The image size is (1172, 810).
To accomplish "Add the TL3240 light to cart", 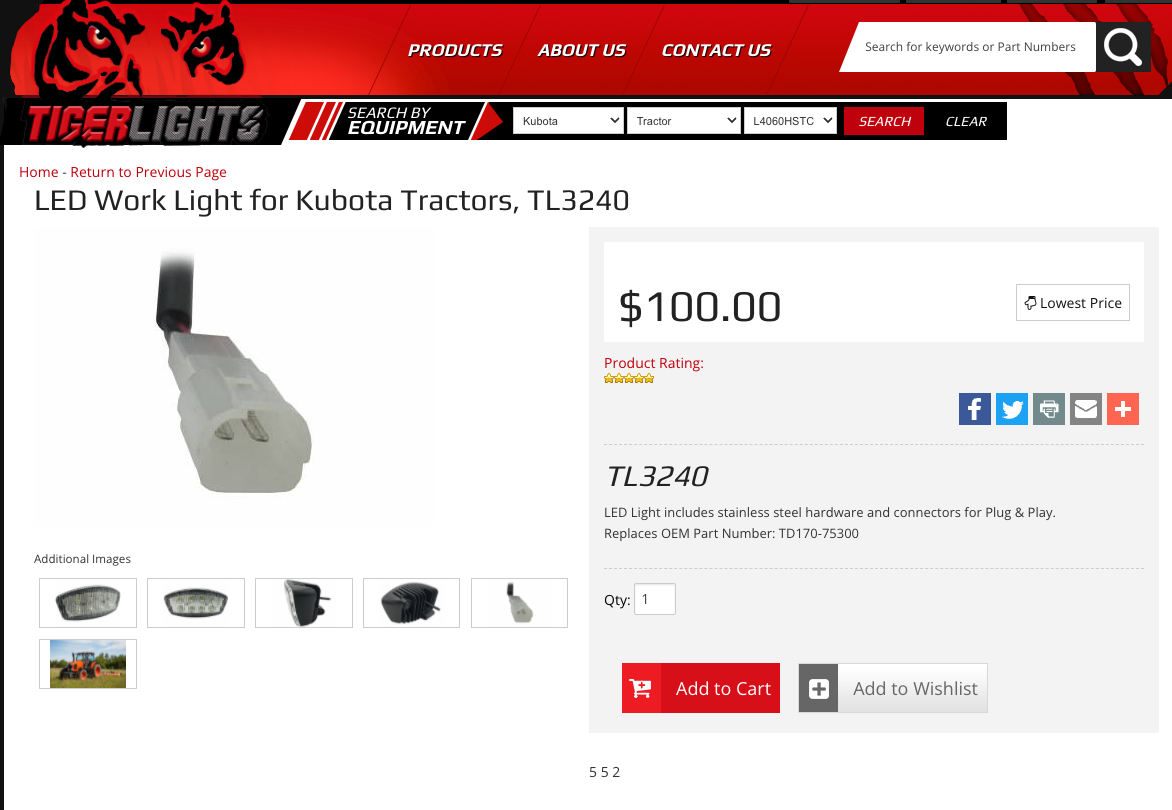I will point(700,688).
